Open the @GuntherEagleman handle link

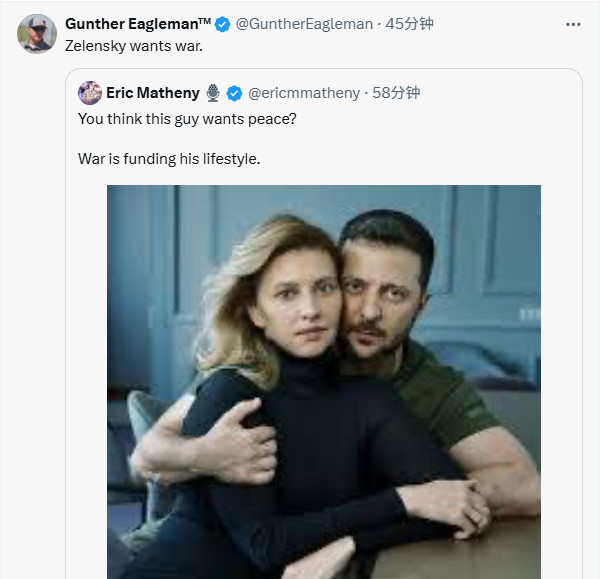304,24
